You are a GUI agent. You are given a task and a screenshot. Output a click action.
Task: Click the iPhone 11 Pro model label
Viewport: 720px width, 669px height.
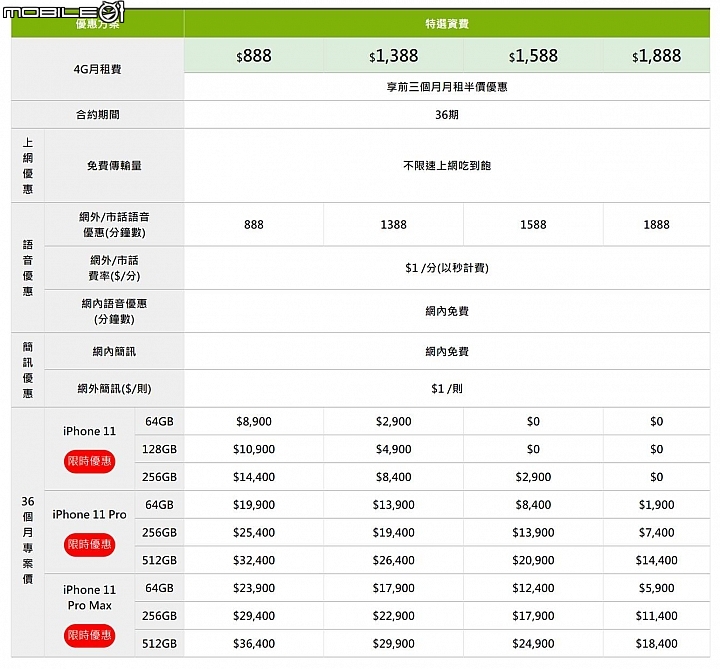[x=89, y=514]
